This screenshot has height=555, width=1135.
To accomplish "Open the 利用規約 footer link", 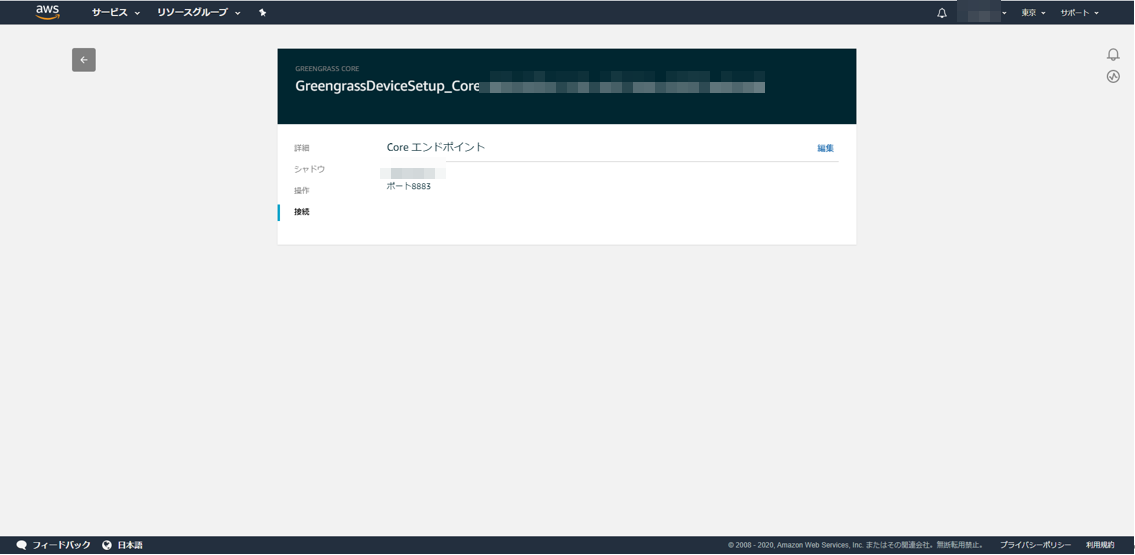I will tap(1100, 545).
